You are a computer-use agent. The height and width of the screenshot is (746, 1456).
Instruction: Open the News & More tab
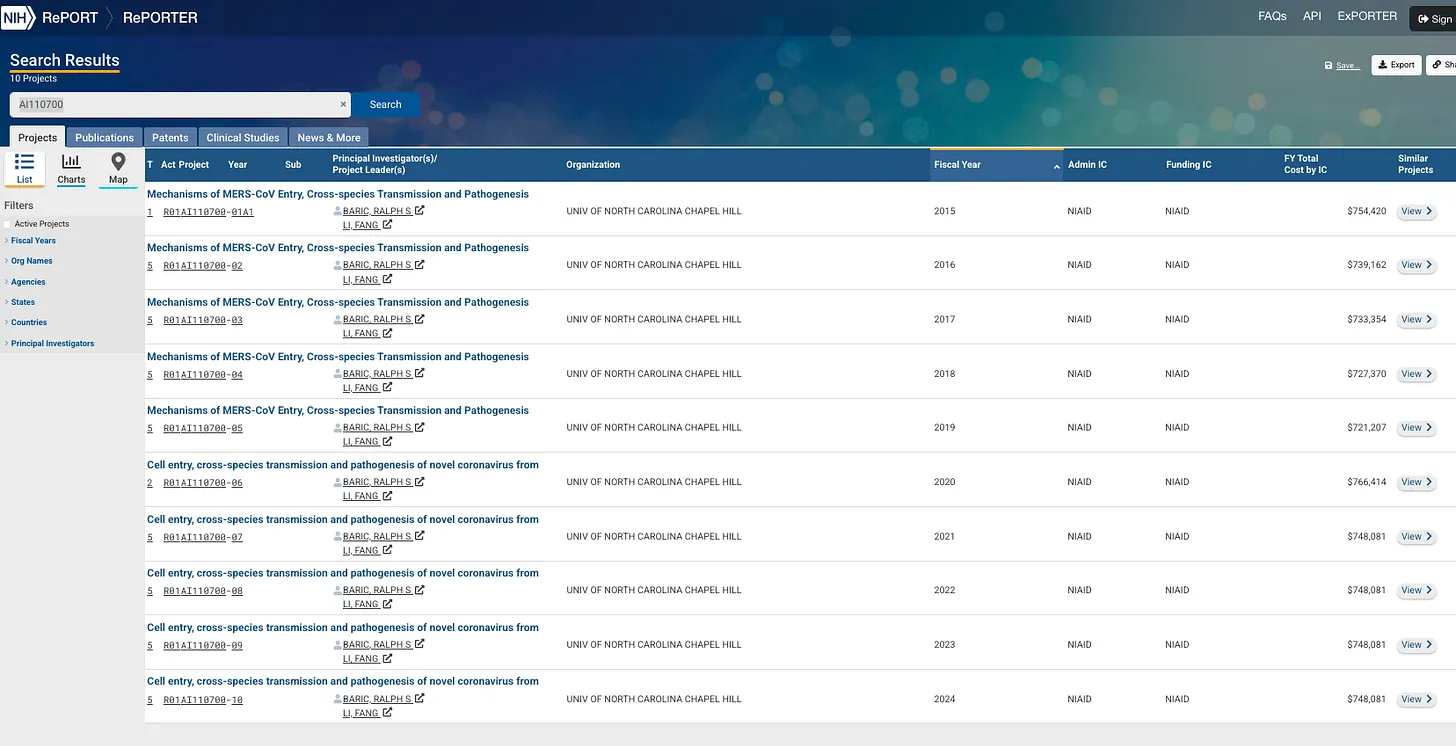click(x=329, y=137)
